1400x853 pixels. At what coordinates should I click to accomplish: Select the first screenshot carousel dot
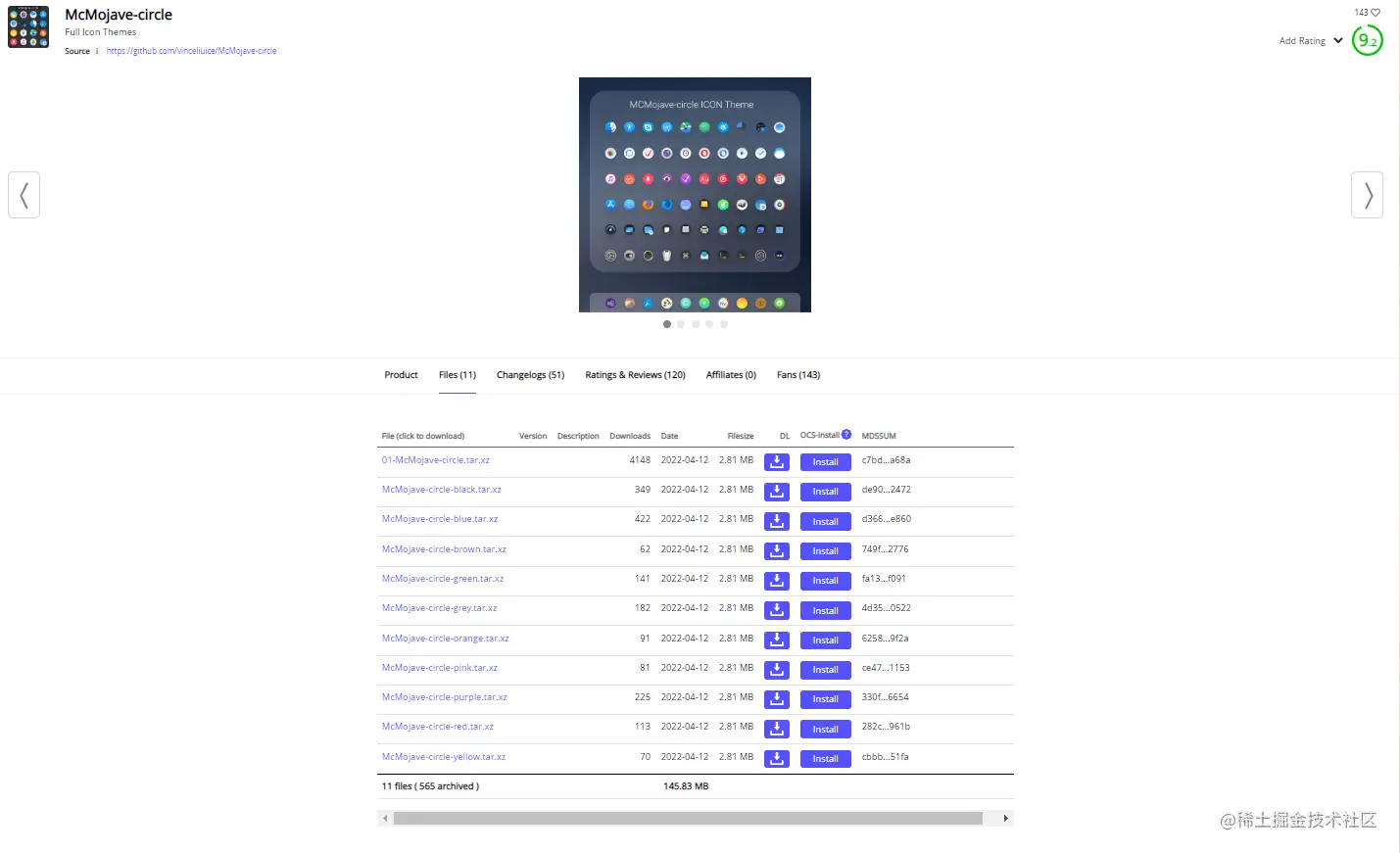667,324
